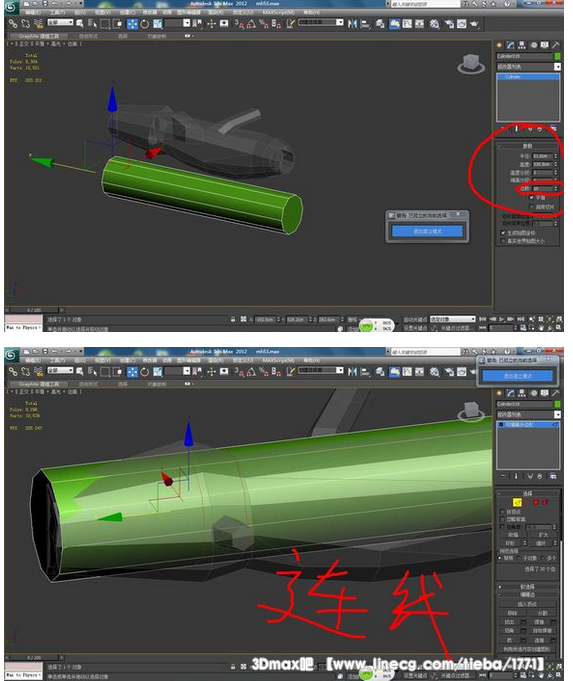Collapse 编辑边 rollout in bottom panel

click(x=527, y=594)
